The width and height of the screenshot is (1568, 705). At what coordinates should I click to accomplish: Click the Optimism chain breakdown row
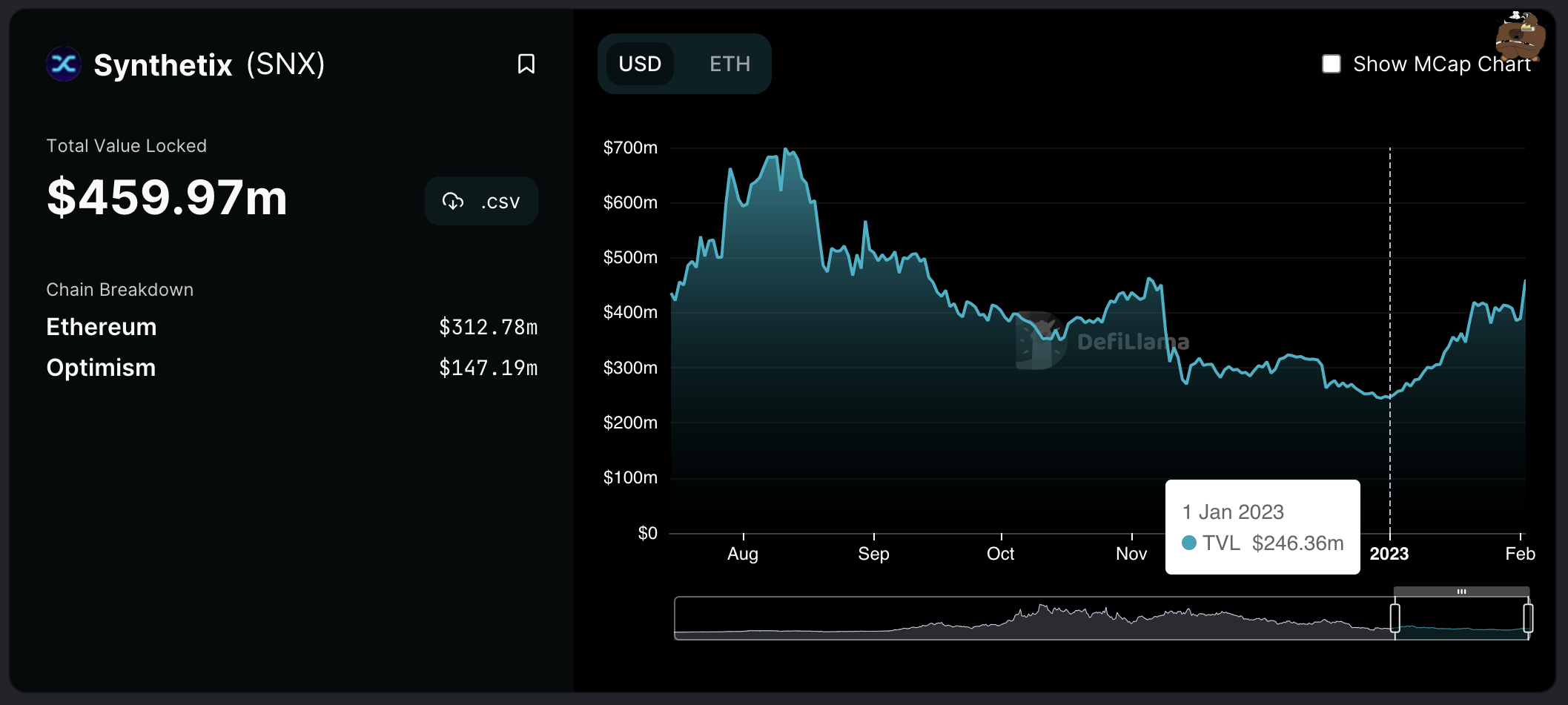coord(292,368)
